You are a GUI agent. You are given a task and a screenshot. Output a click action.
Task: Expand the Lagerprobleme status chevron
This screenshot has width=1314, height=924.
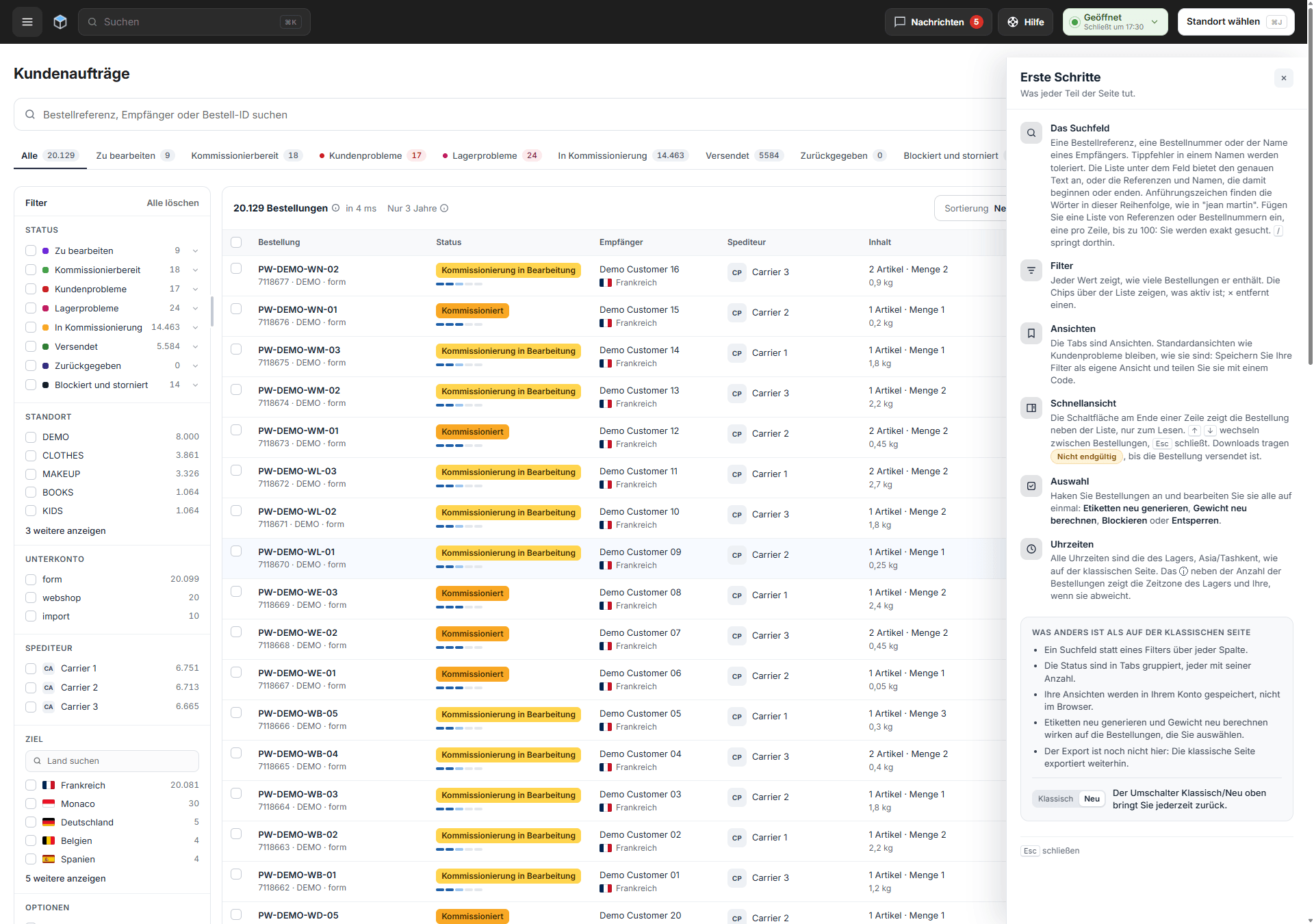coord(196,308)
